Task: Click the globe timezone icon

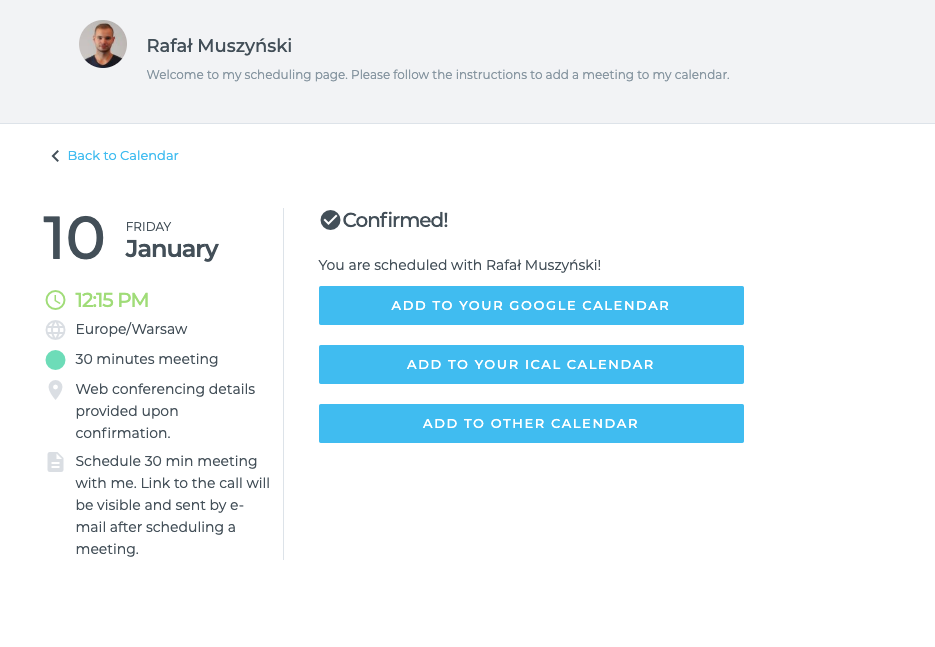Action: pyautogui.click(x=55, y=330)
